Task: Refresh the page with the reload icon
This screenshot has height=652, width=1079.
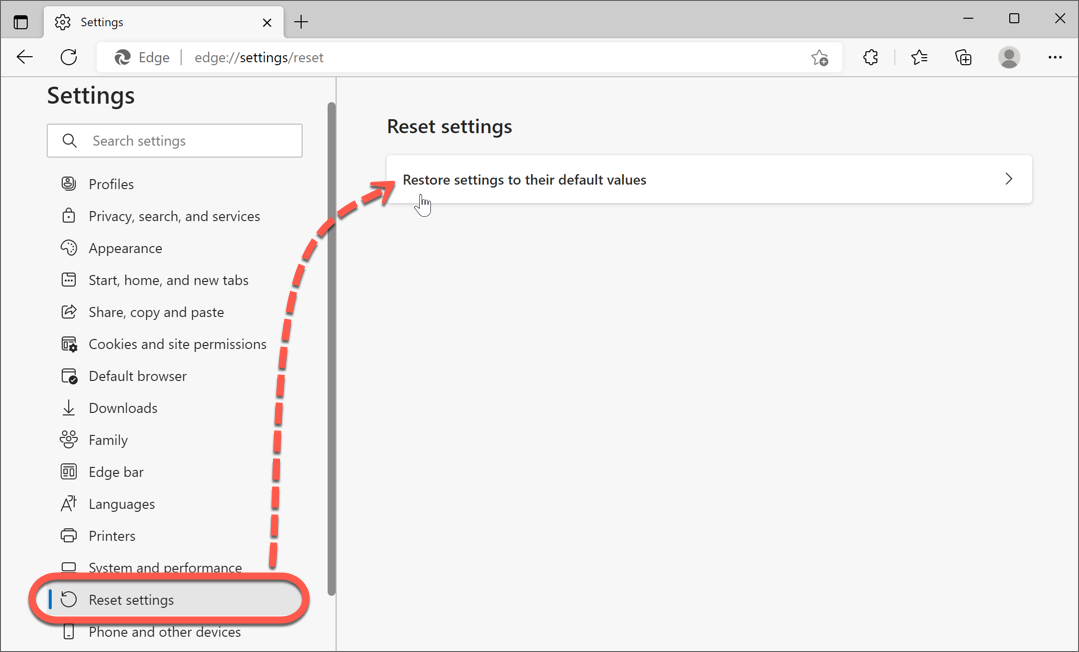Action: pos(68,57)
